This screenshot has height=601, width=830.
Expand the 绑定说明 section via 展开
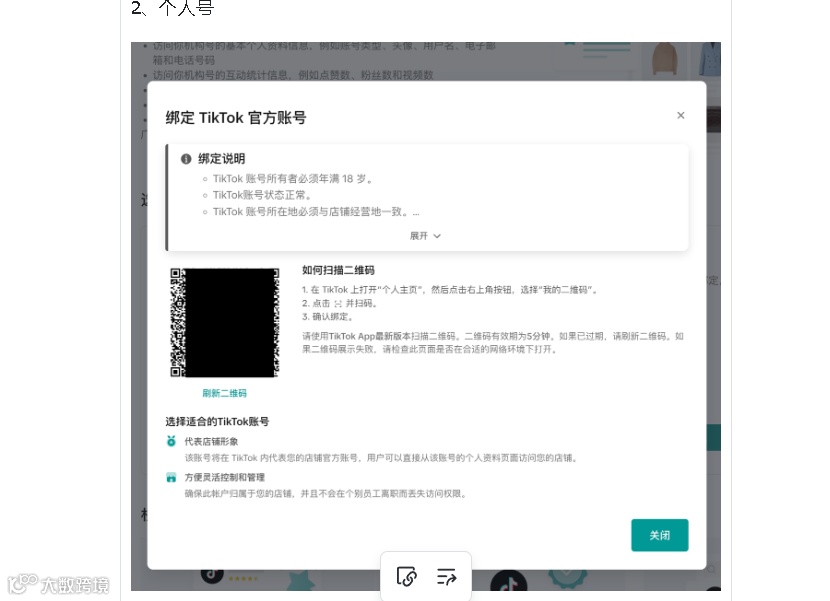(x=425, y=236)
